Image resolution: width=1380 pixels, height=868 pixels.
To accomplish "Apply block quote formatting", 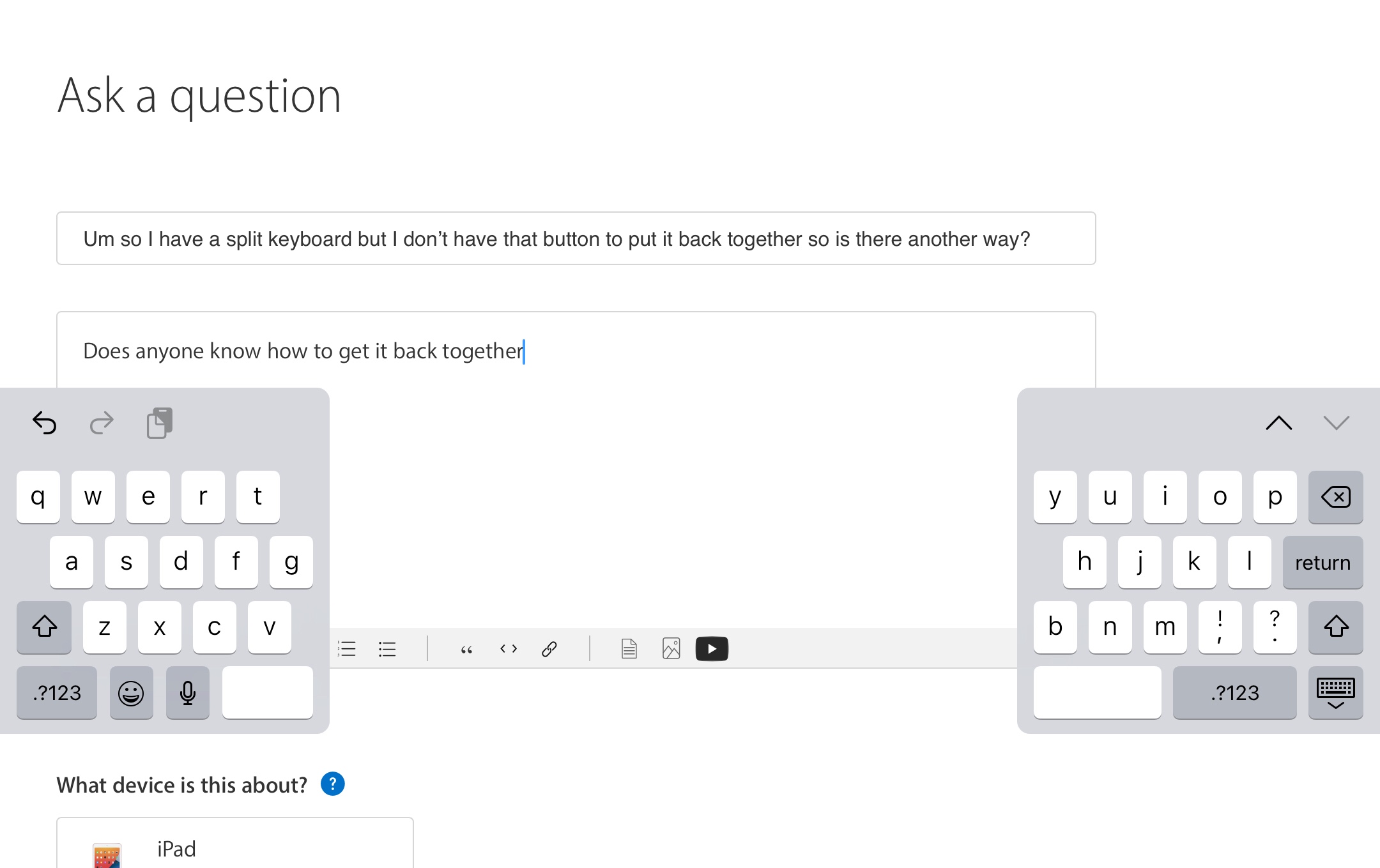I will pyautogui.click(x=466, y=649).
